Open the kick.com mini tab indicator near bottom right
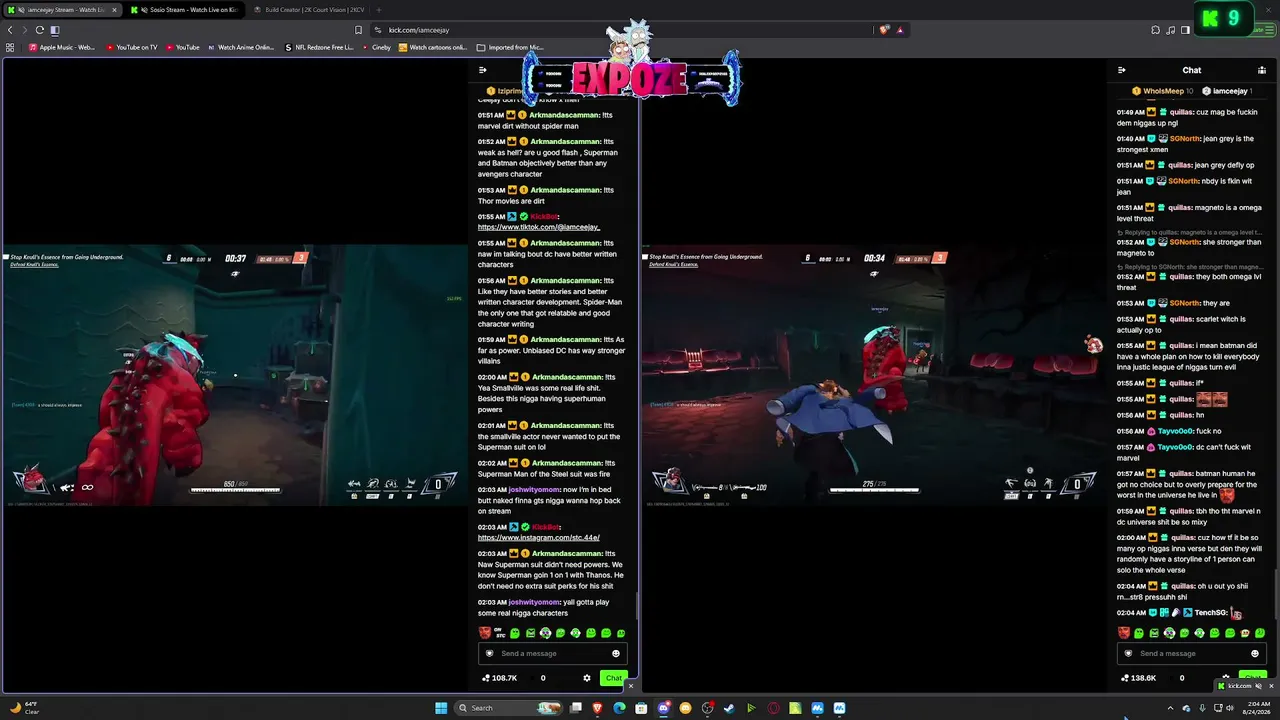The width and height of the screenshot is (1280, 720). 1240,686
